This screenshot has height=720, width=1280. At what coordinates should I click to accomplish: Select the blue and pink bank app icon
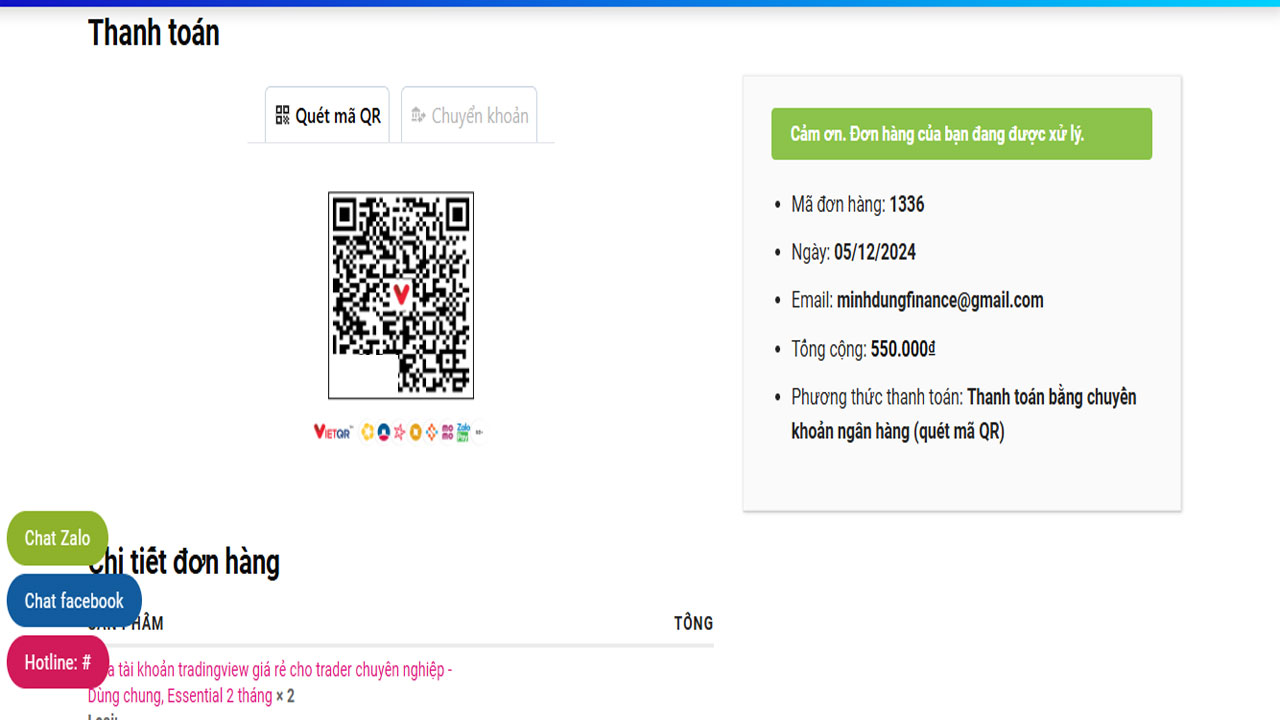(x=384, y=432)
